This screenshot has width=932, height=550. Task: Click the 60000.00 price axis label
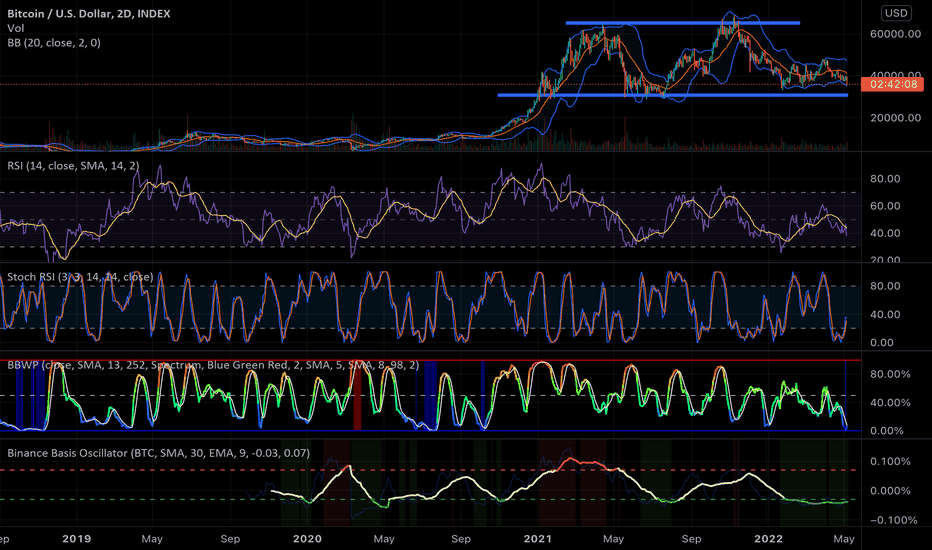click(x=895, y=34)
